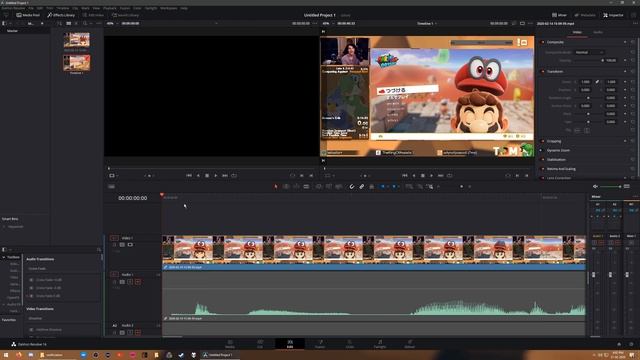
Task: Open the Workspace menu
Action: coord(169,8)
